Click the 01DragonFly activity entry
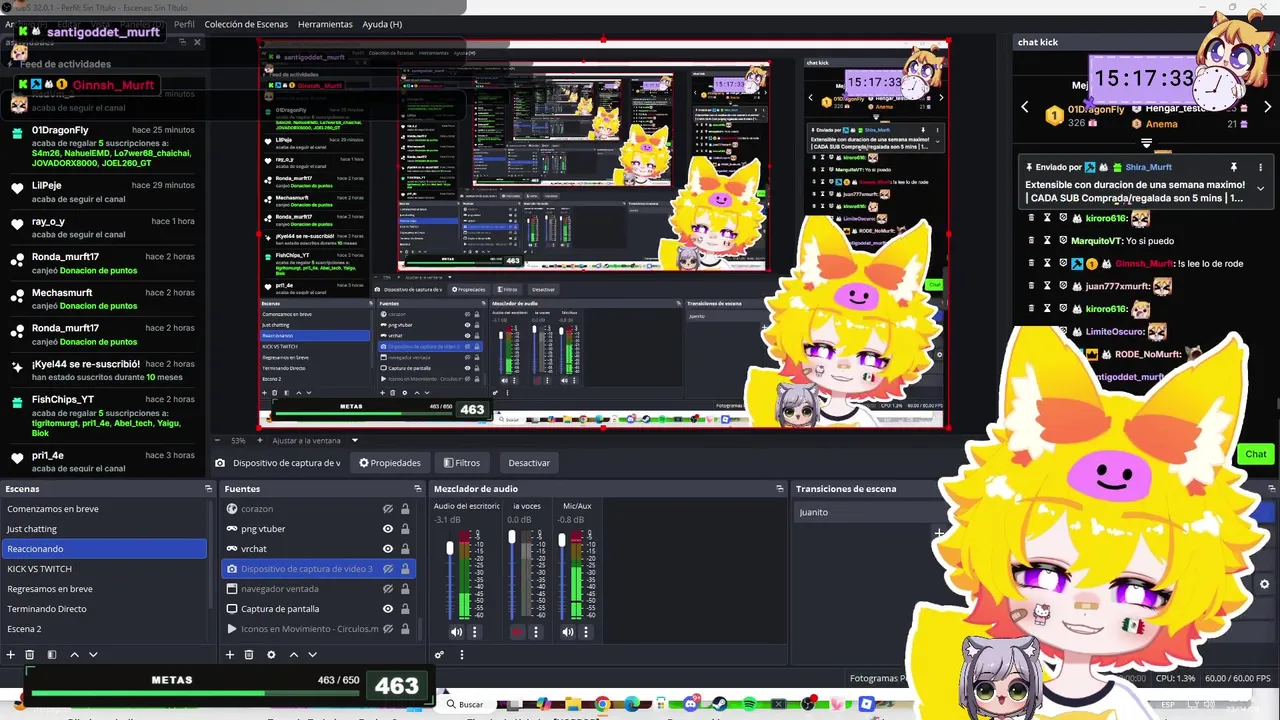1280x720 pixels. (103, 145)
